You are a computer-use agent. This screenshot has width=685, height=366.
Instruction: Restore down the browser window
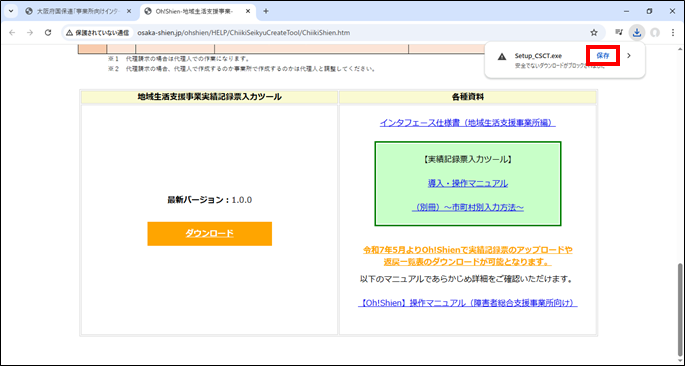(650, 11)
